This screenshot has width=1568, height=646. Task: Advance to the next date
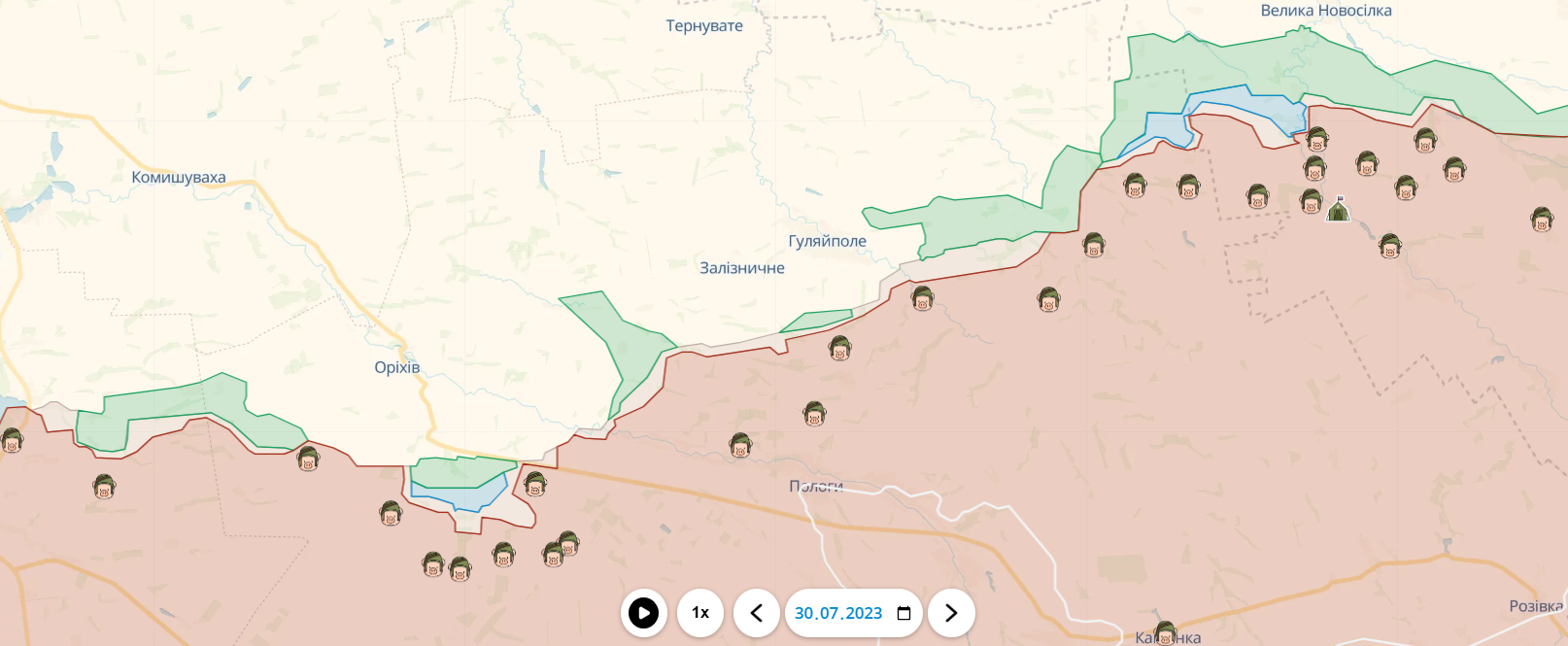(x=951, y=613)
